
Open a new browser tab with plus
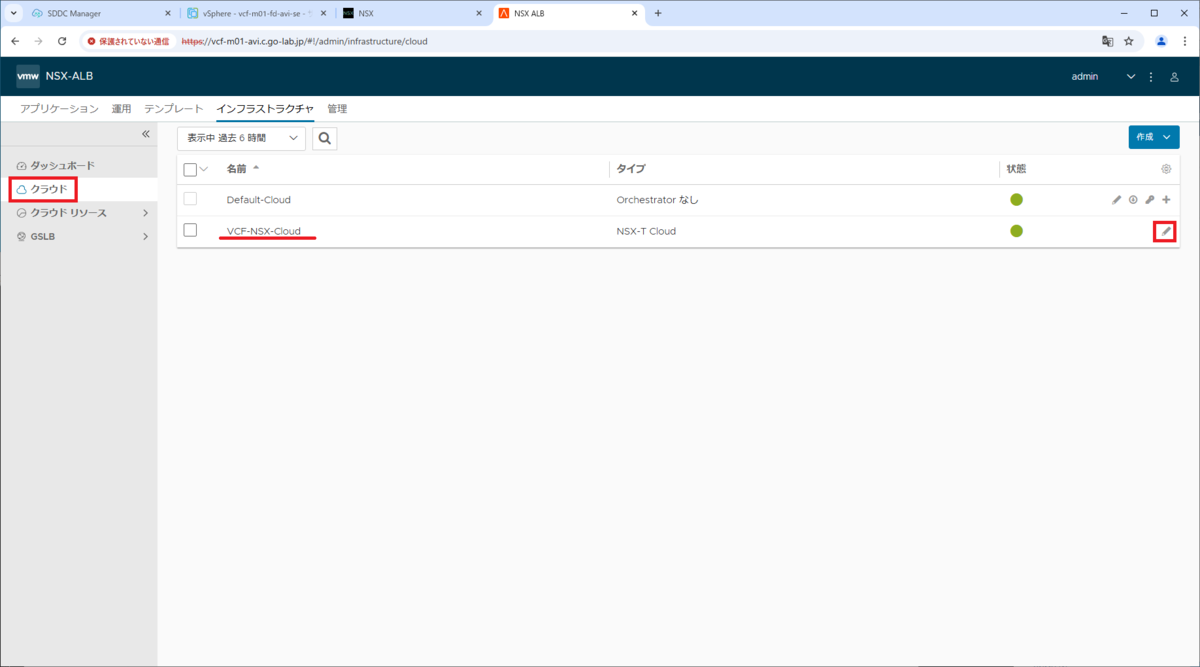[658, 13]
